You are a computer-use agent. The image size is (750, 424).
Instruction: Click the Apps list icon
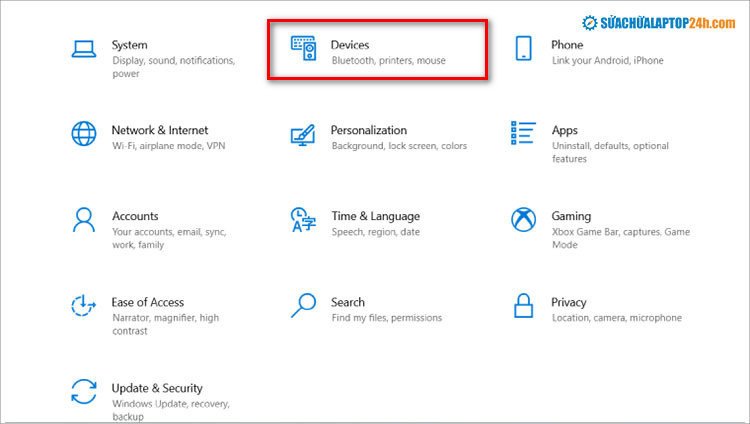click(x=523, y=134)
